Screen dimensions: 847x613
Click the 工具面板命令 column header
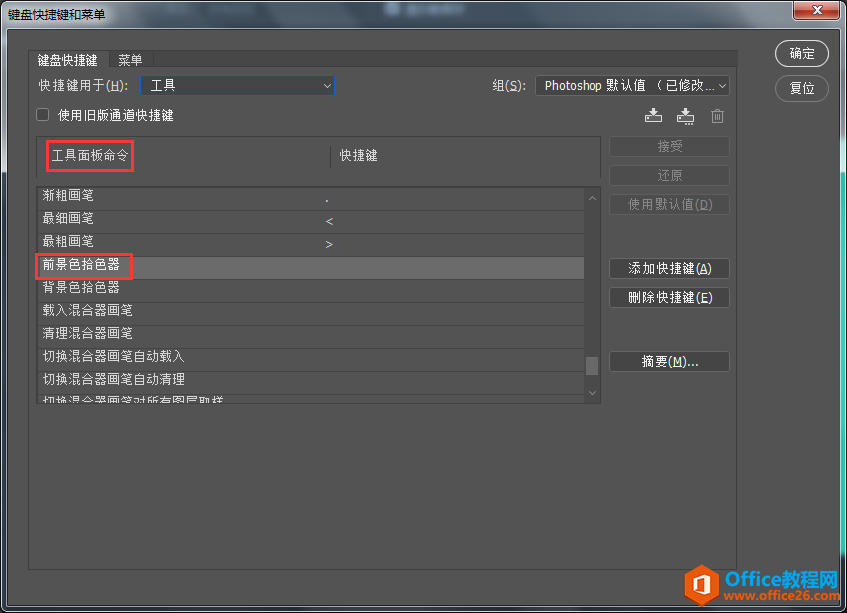[90, 156]
